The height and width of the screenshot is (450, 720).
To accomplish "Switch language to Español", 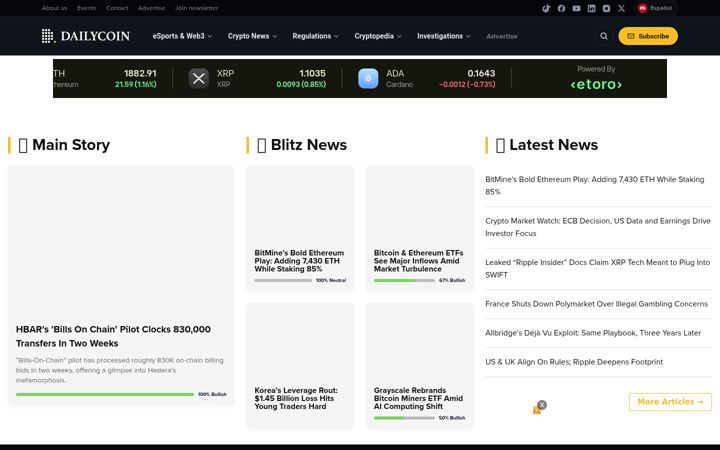I will click(x=655, y=8).
